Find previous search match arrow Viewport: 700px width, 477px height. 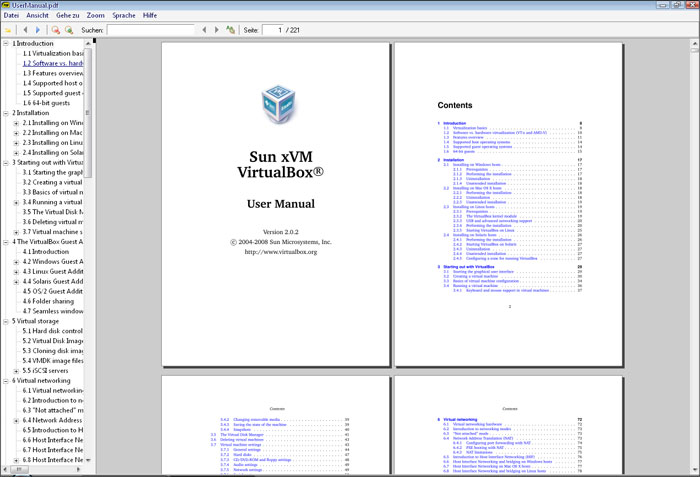click(x=204, y=30)
